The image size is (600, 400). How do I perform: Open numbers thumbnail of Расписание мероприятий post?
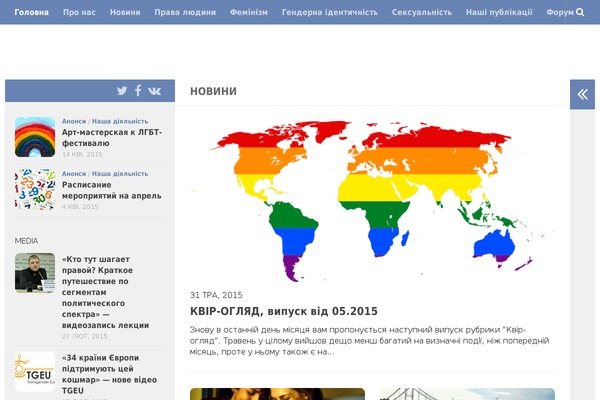click(x=35, y=189)
